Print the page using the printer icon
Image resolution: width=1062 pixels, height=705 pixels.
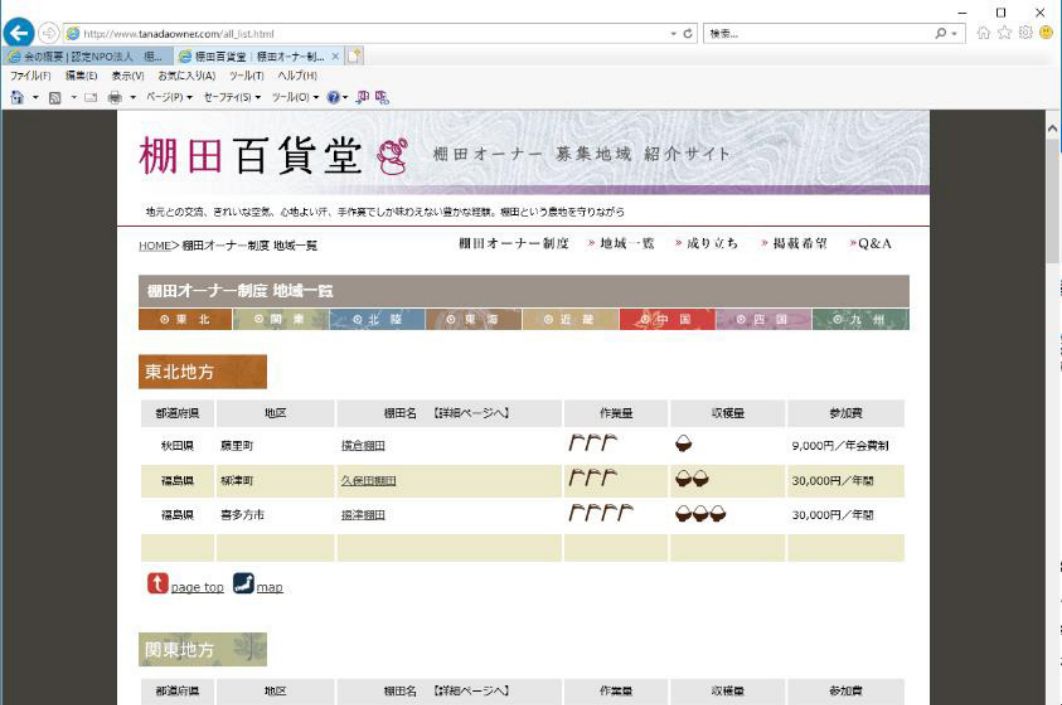[x=115, y=98]
